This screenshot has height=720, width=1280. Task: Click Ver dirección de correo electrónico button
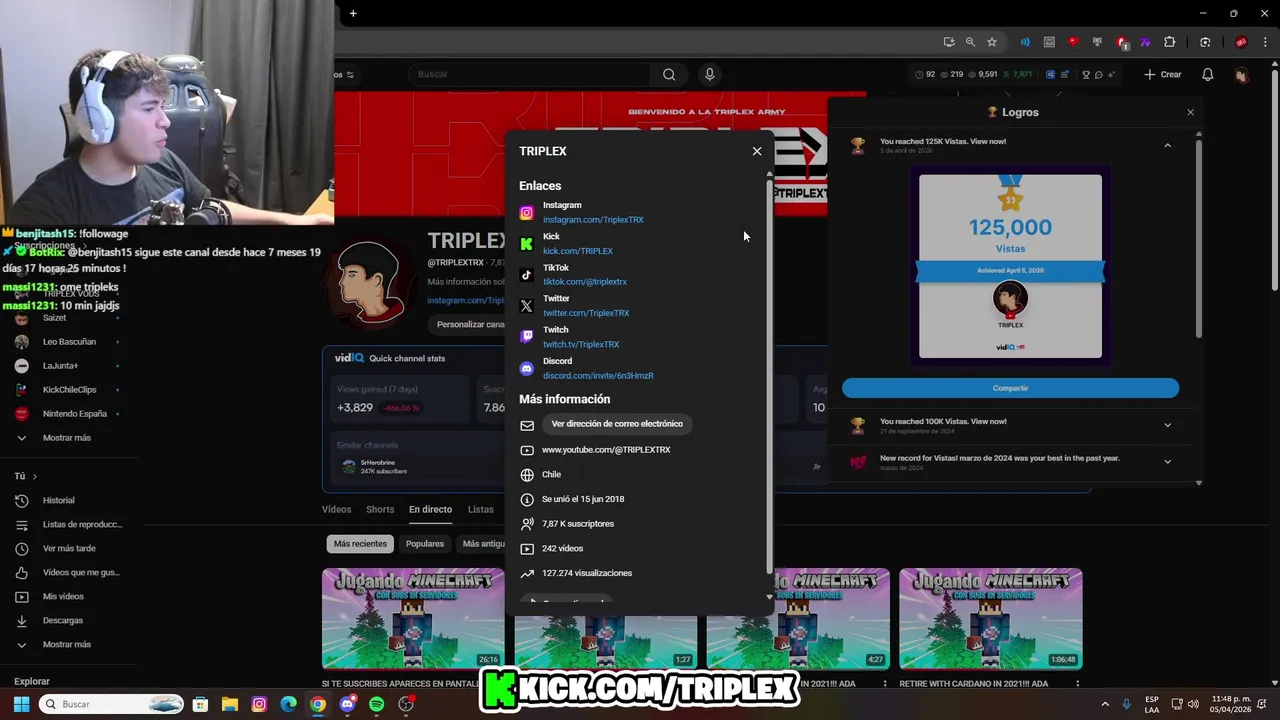[617, 424]
